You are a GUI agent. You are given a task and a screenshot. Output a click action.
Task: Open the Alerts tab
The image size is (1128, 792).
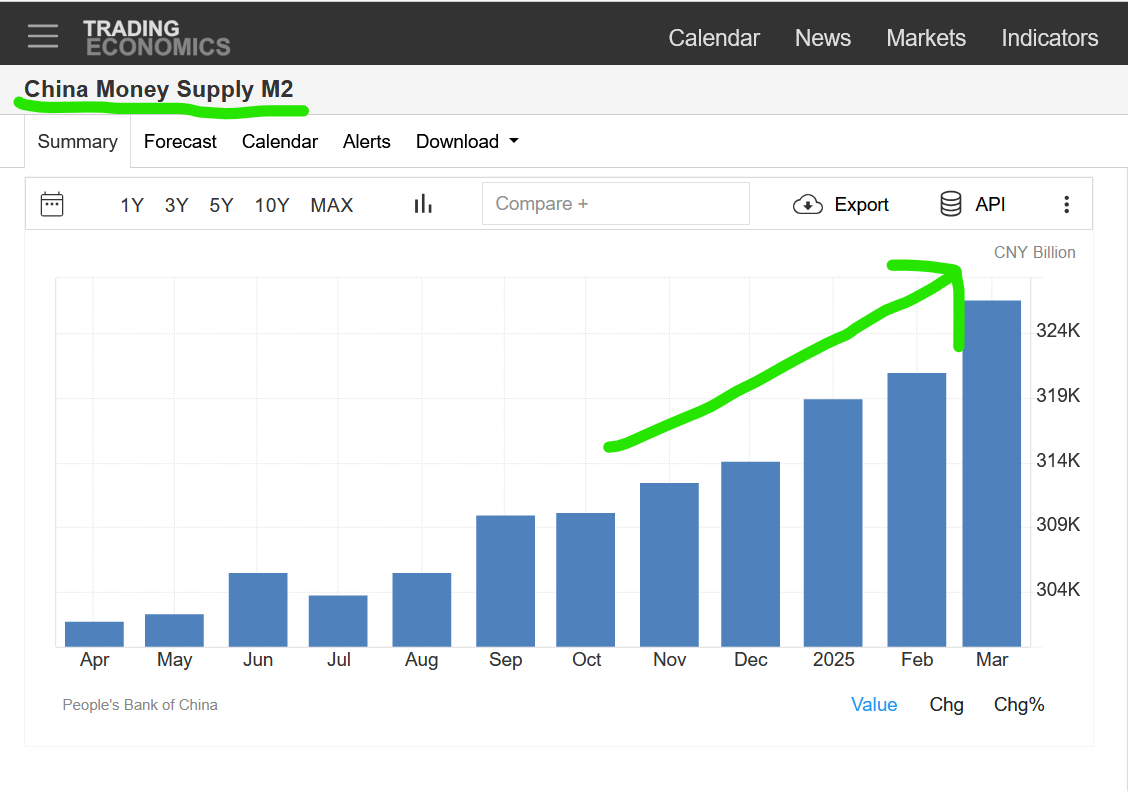point(366,142)
